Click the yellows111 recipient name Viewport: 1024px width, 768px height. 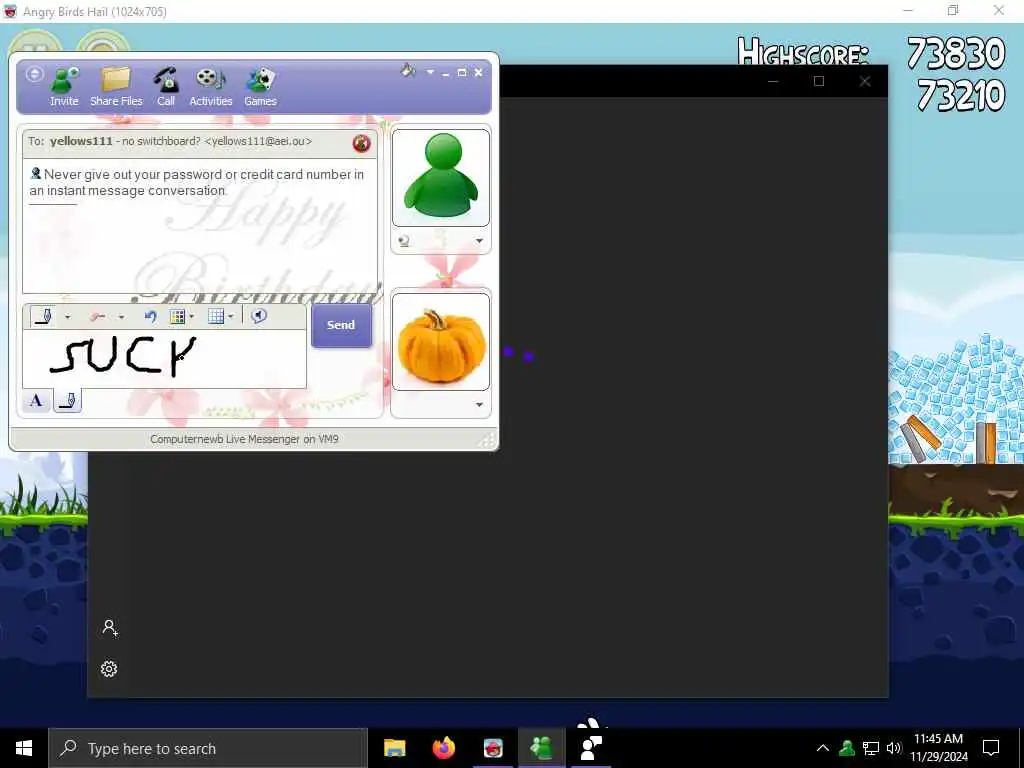tap(81, 141)
